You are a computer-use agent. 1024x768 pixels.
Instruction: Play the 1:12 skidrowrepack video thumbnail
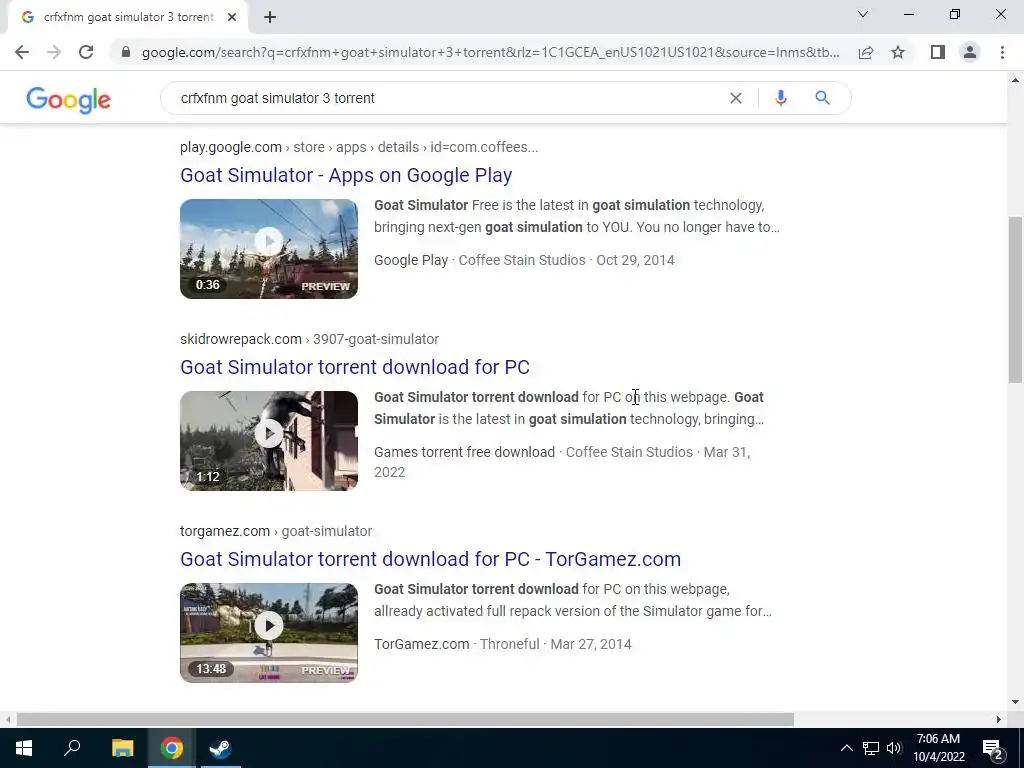pyautogui.click(x=269, y=441)
